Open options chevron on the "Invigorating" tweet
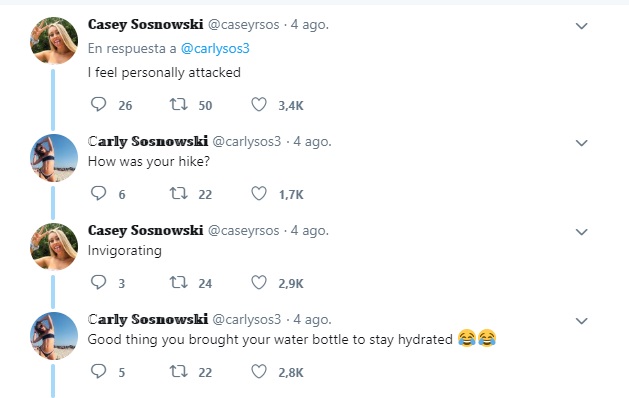 pyautogui.click(x=581, y=232)
